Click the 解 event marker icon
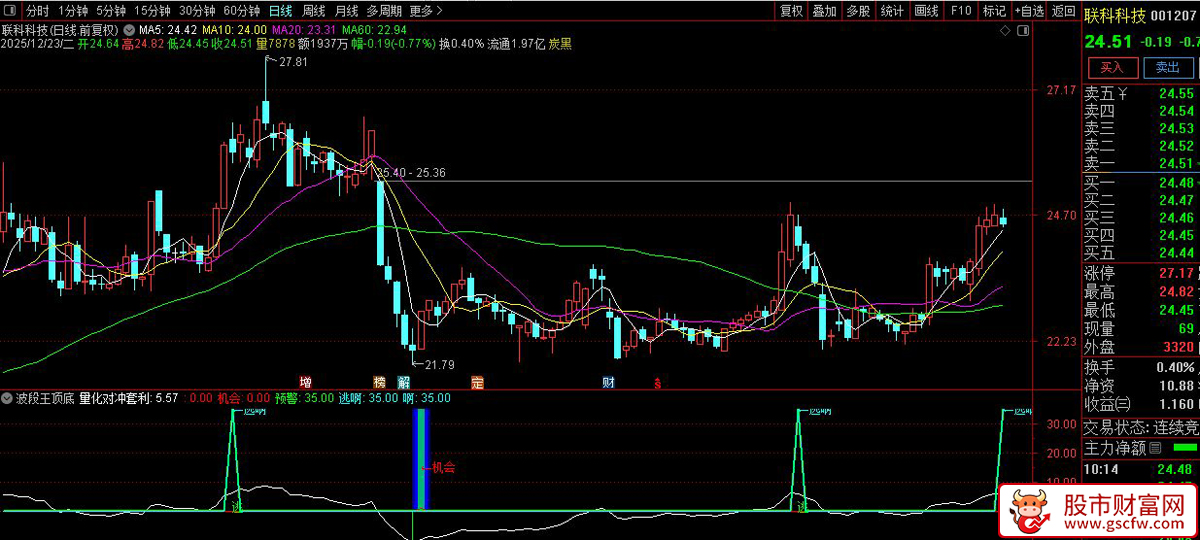Viewport: 1200px width, 540px height. (x=402, y=382)
